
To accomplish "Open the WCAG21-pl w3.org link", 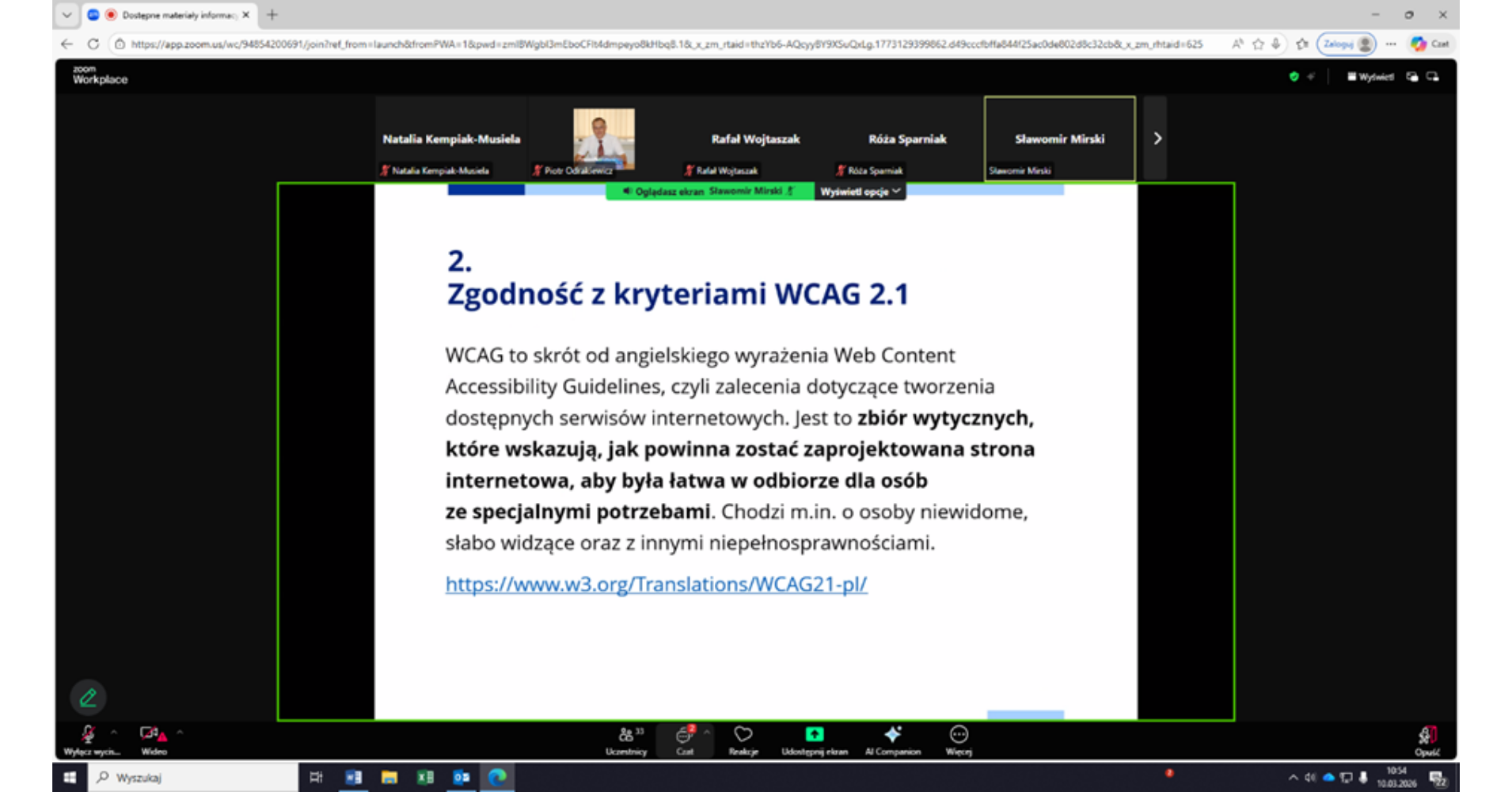I will [x=655, y=584].
